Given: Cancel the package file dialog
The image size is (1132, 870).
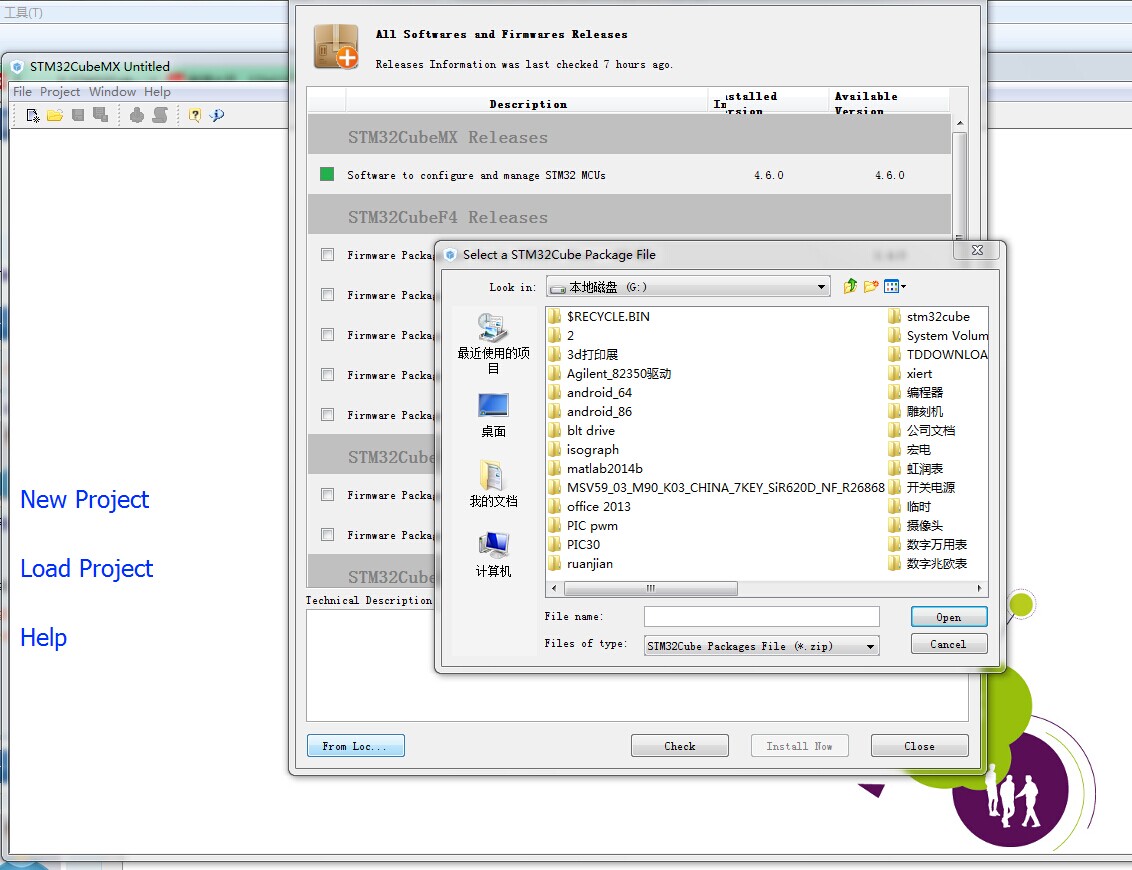Looking at the screenshot, I should 949,643.
